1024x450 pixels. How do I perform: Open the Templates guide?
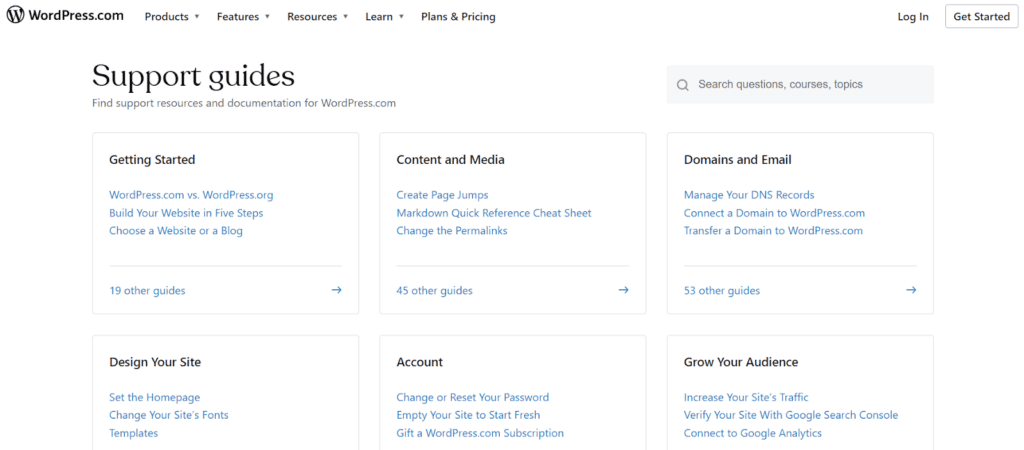coord(133,433)
